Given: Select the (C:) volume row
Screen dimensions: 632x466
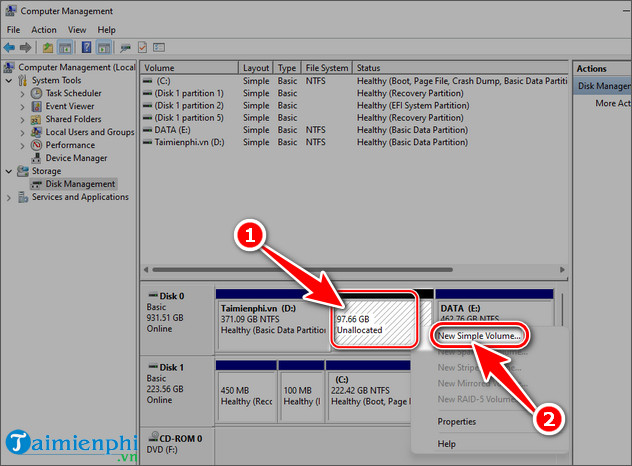Looking at the screenshot, I should click(x=354, y=81).
